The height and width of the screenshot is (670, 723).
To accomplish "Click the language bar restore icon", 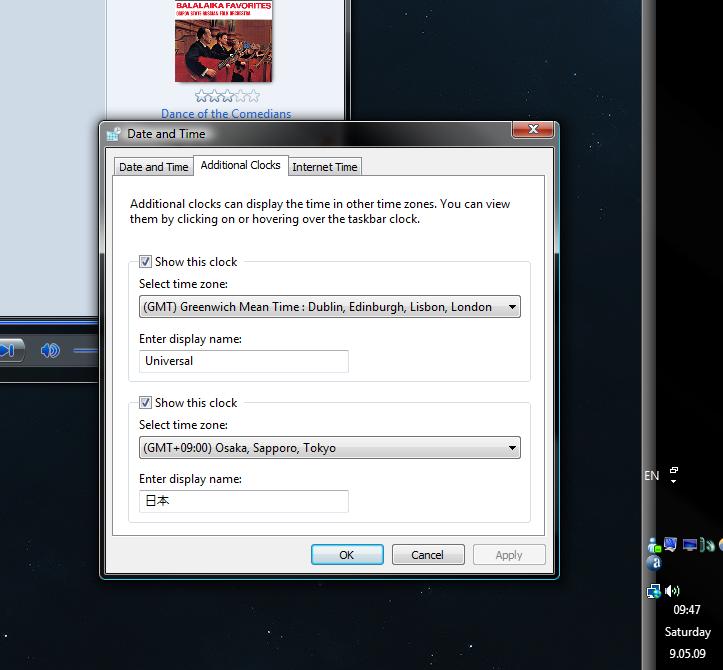I will tap(675, 471).
